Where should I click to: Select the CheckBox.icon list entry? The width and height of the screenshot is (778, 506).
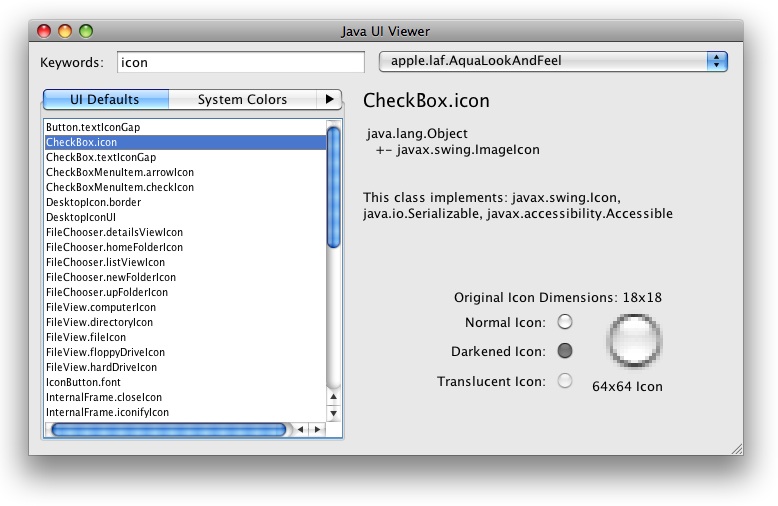tap(185, 142)
